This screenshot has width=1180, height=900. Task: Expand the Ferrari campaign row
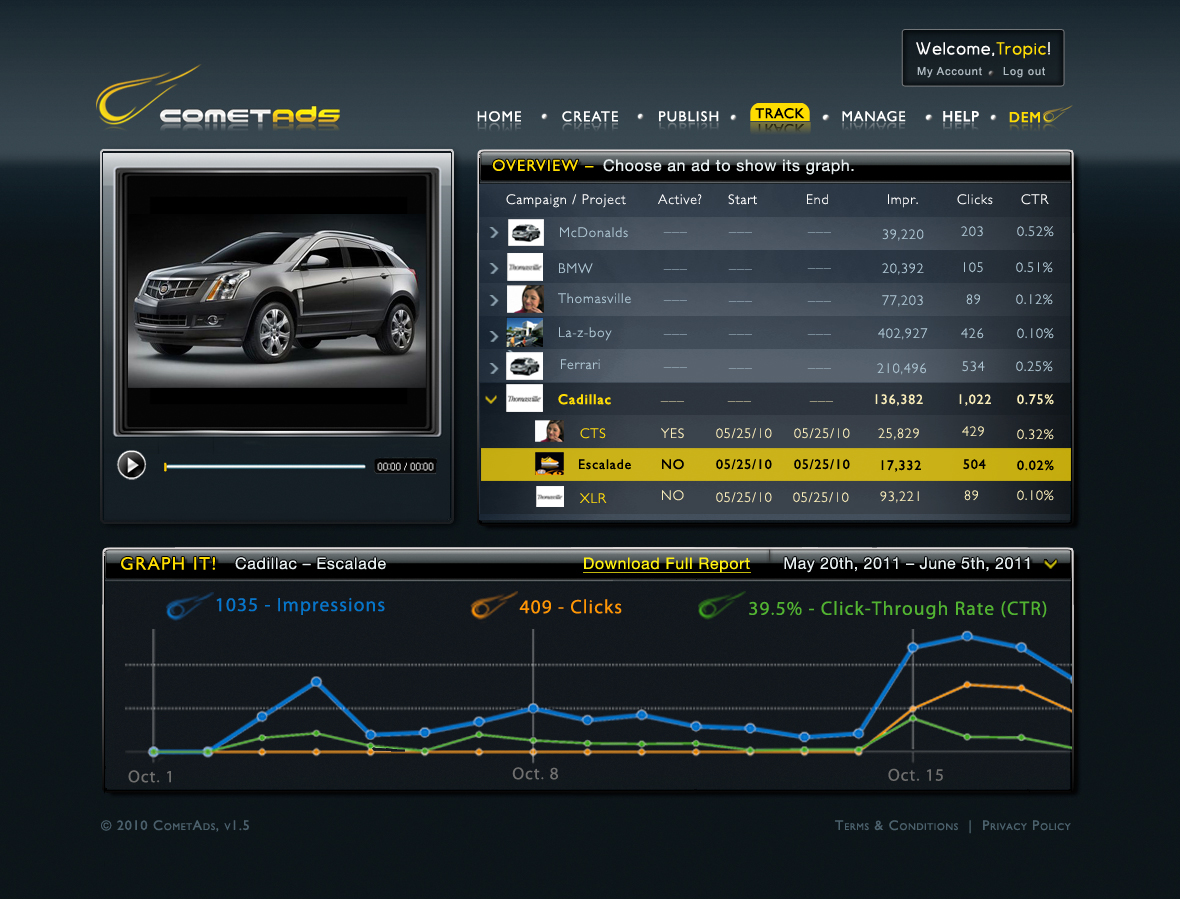tap(494, 368)
